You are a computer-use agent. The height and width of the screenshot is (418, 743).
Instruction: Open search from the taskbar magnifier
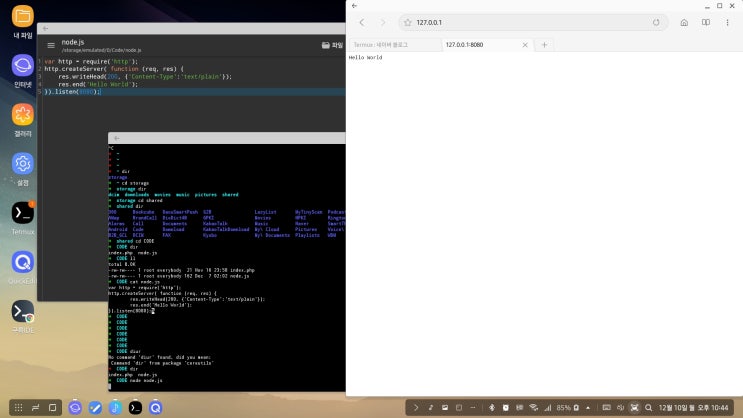point(649,408)
